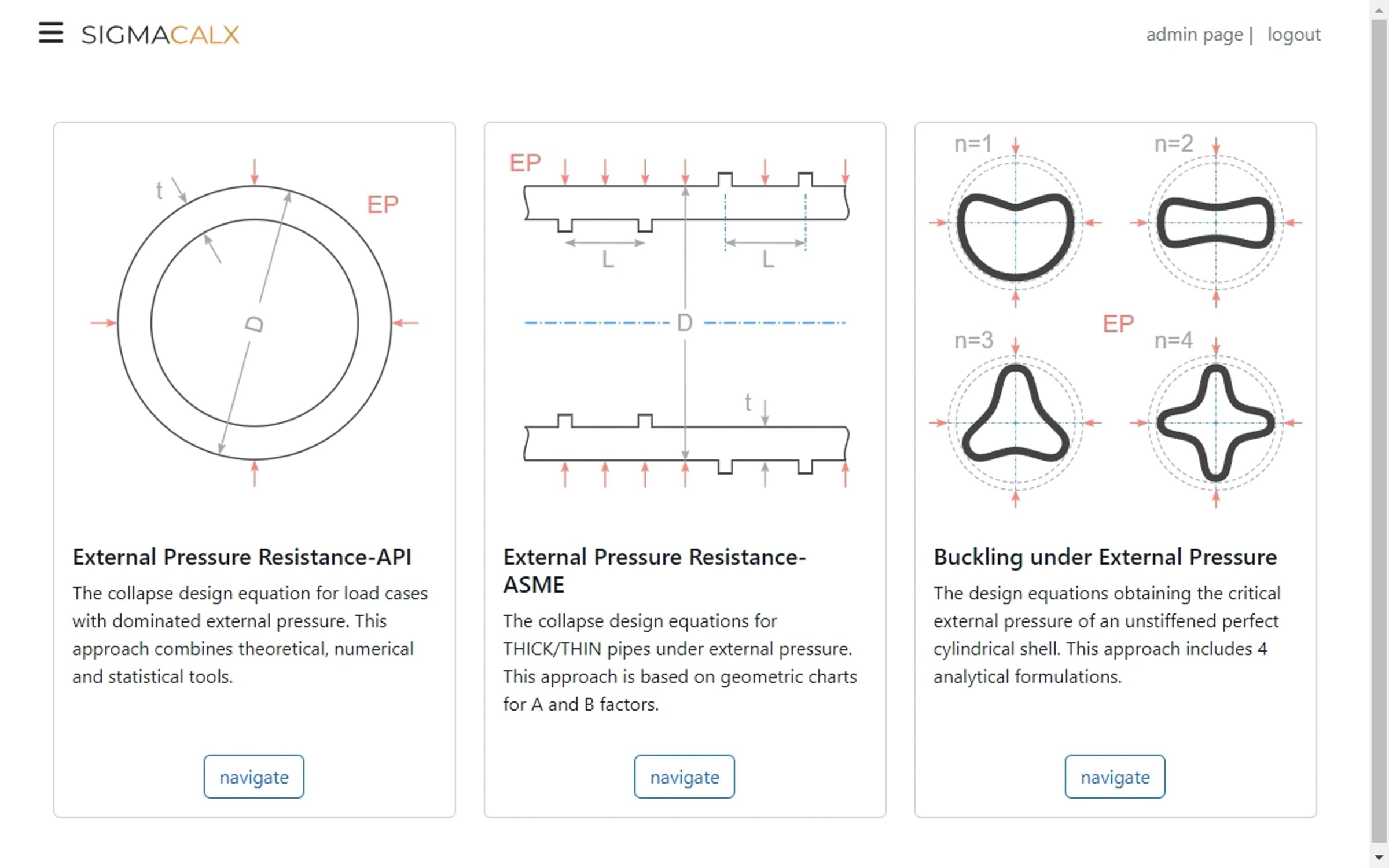The width and height of the screenshot is (1389, 868).
Task: Click the pipe cross-section circle diagram
Action: pyautogui.click(x=255, y=322)
